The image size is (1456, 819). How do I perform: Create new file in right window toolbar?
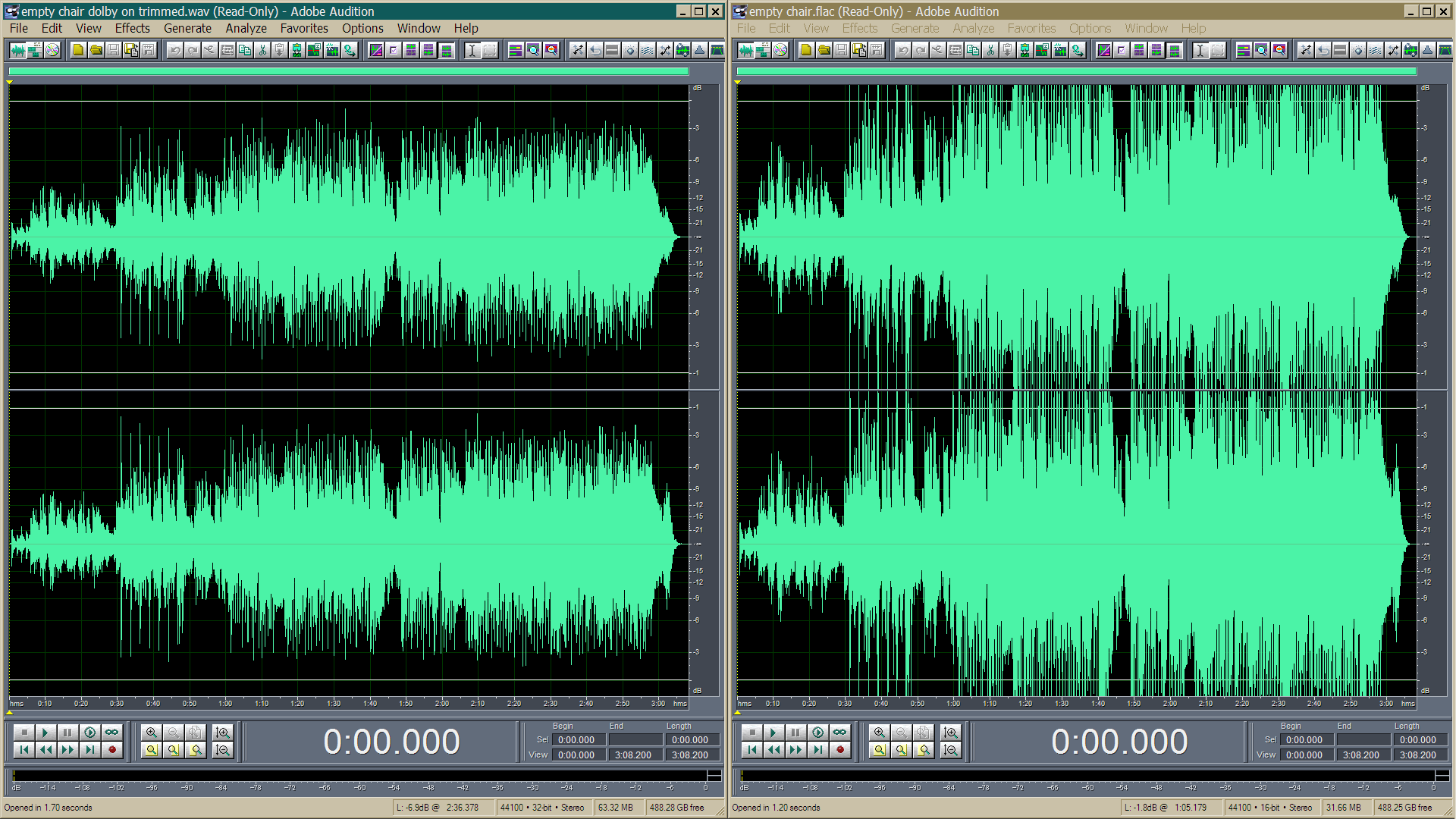[x=806, y=50]
